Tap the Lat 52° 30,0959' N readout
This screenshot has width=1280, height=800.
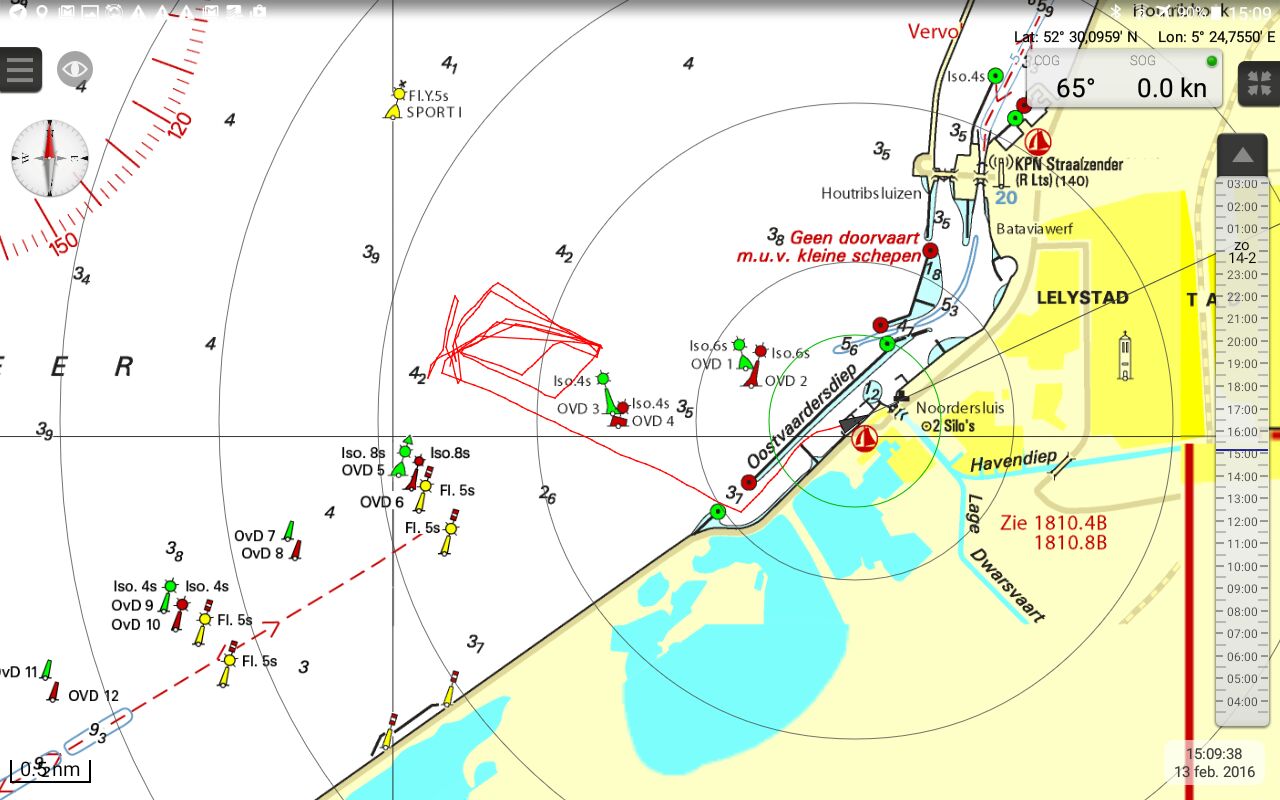[1076, 37]
